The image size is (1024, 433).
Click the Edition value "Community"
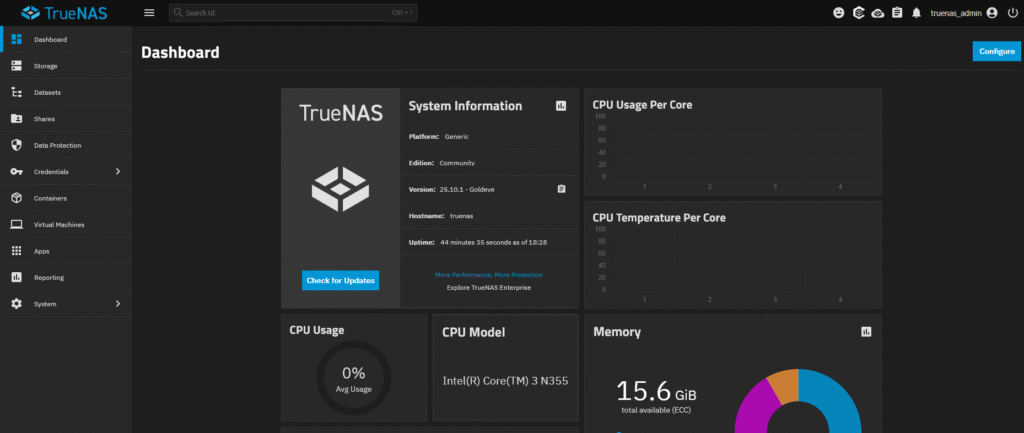coord(457,163)
